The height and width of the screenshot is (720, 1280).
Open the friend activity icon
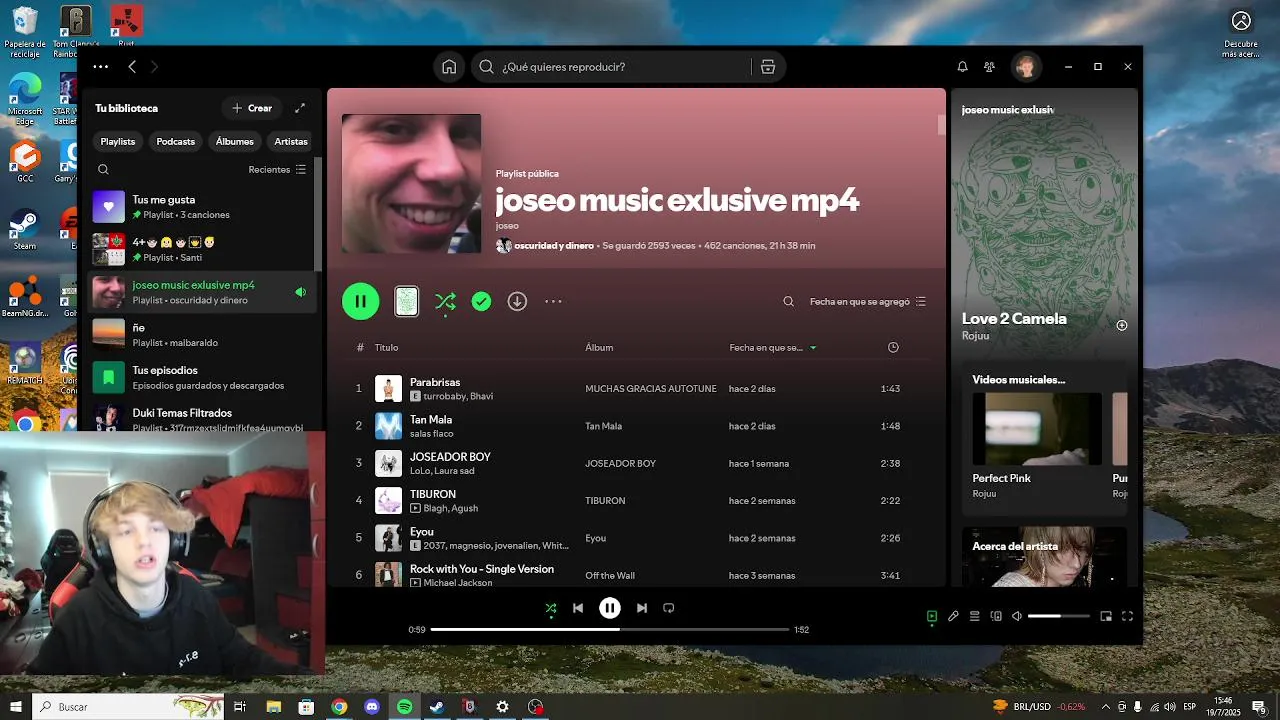[989, 67]
